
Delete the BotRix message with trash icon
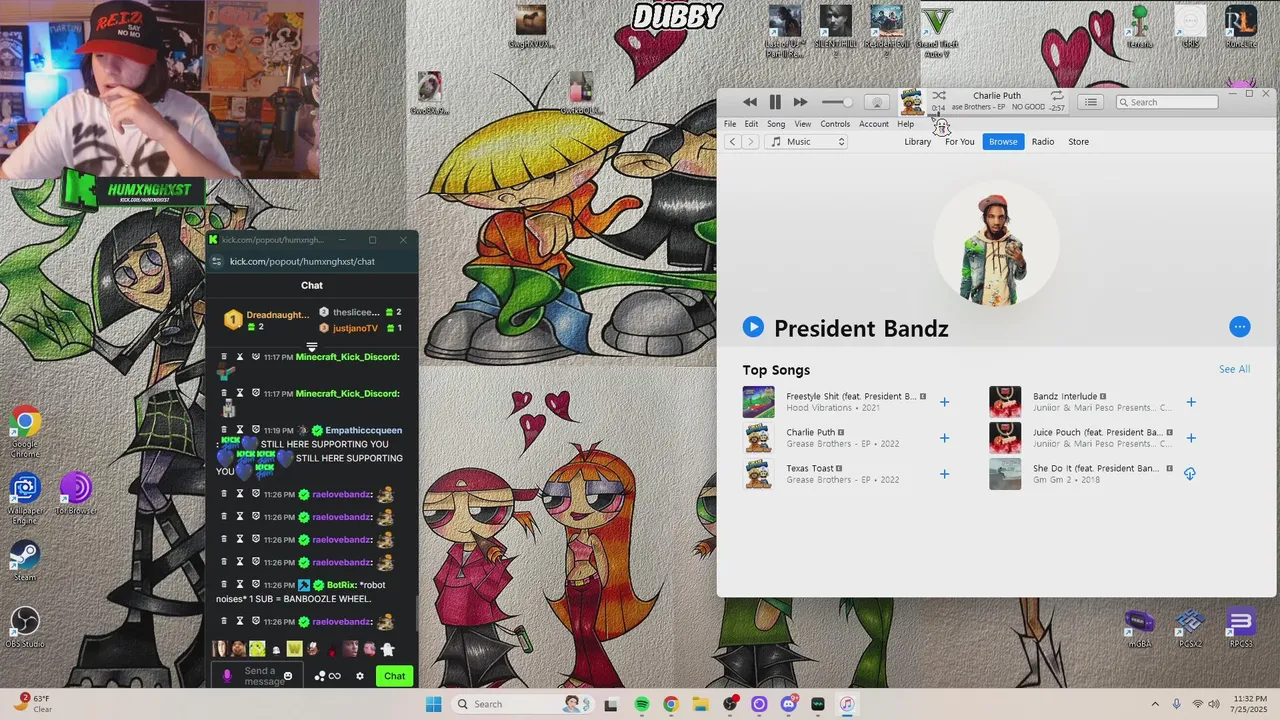tap(224, 585)
